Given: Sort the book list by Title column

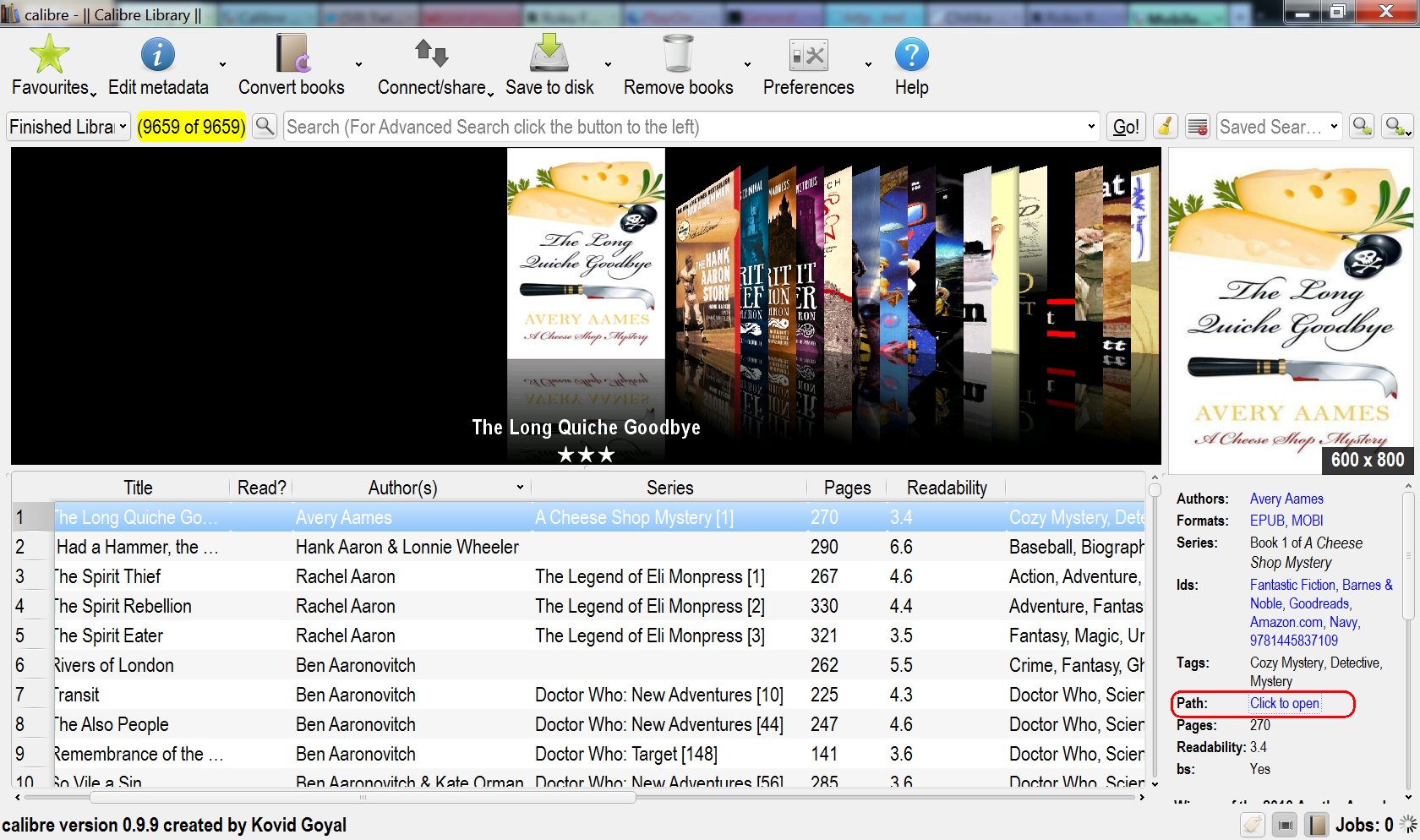Looking at the screenshot, I should coord(138,488).
